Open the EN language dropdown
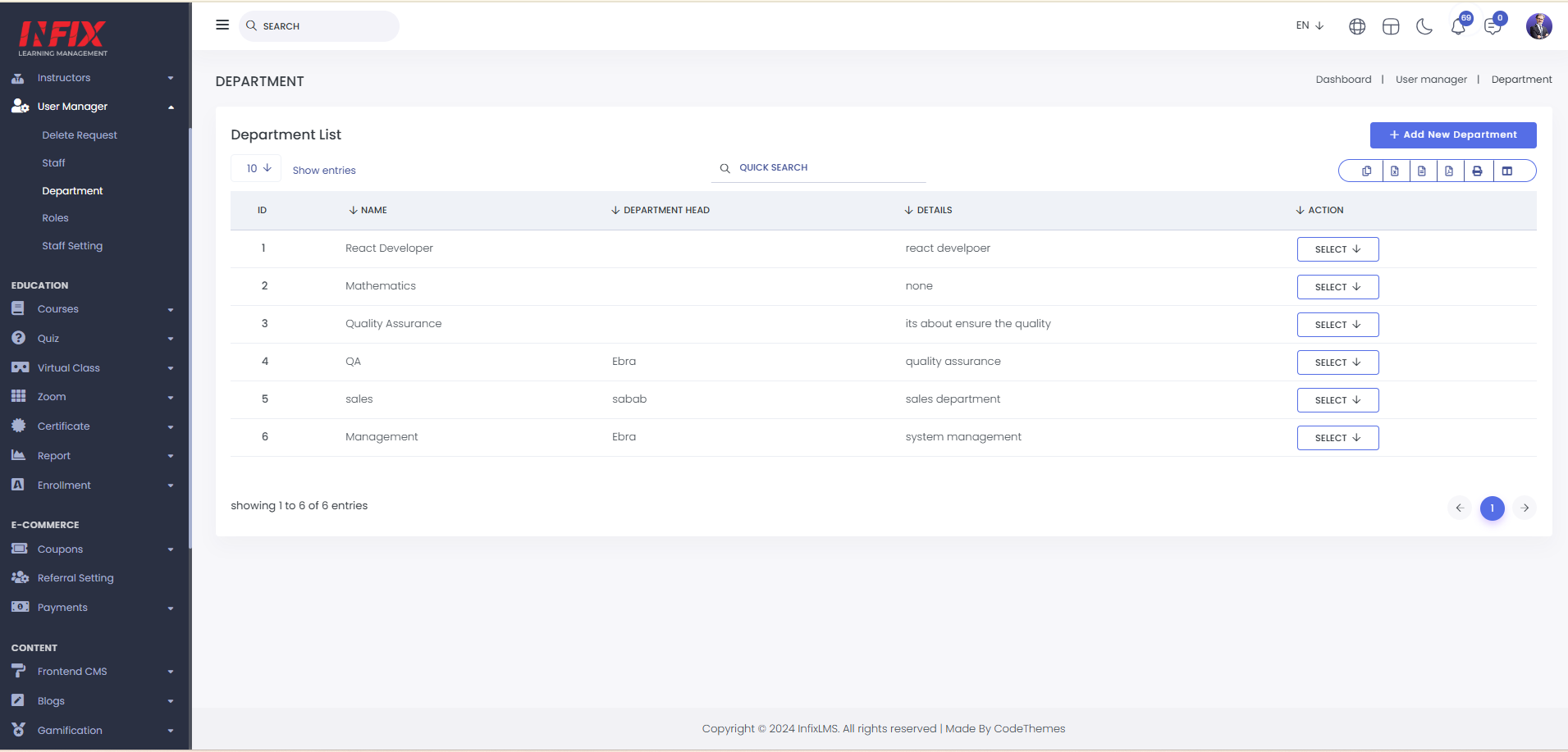The height and width of the screenshot is (752, 1568). pos(1310,25)
